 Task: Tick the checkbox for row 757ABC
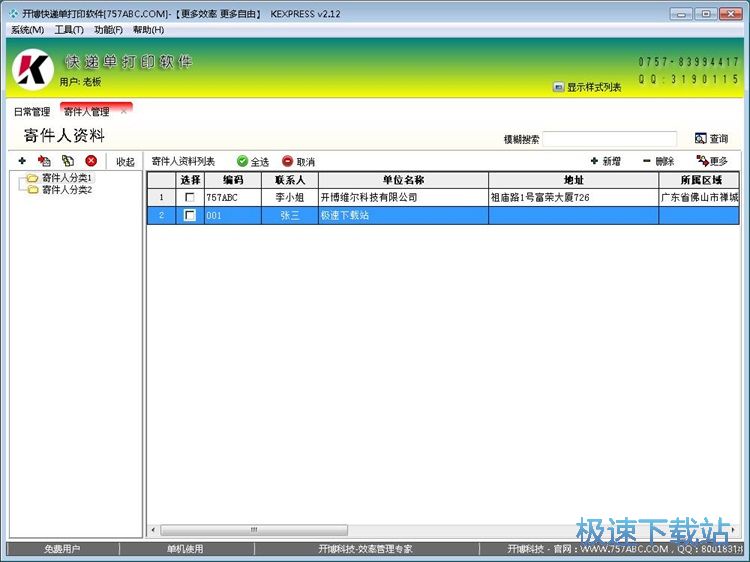[x=190, y=197]
